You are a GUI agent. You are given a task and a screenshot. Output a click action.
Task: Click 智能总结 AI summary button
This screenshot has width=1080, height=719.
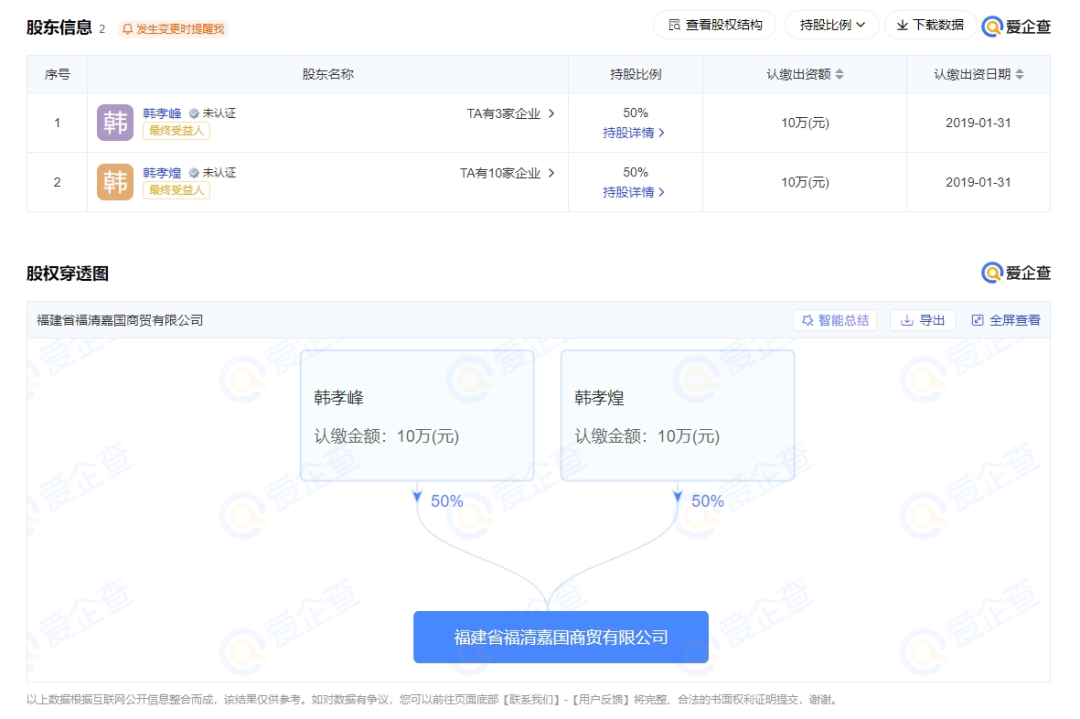(834, 320)
